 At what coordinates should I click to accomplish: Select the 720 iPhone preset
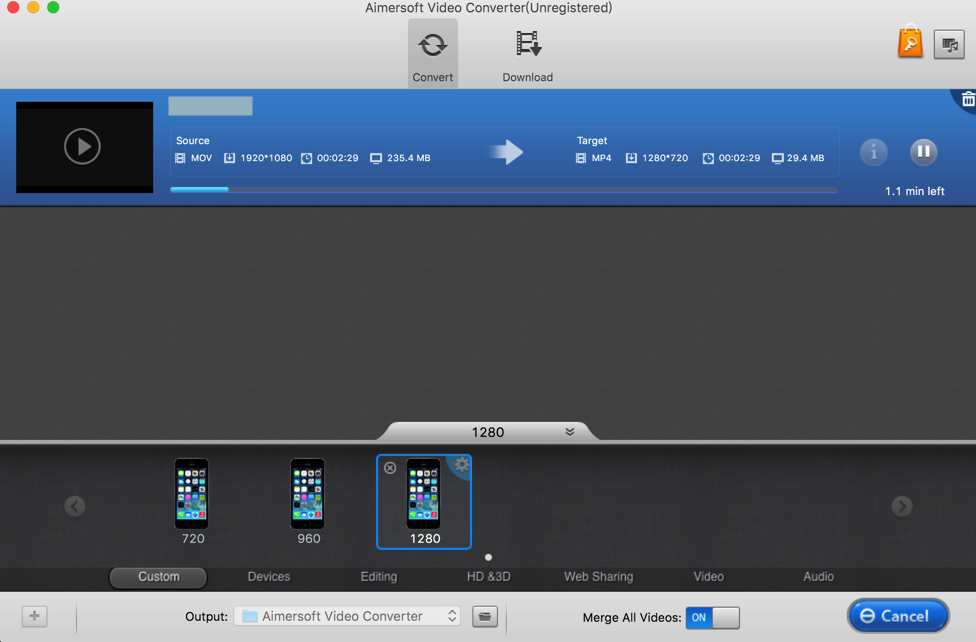192,501
